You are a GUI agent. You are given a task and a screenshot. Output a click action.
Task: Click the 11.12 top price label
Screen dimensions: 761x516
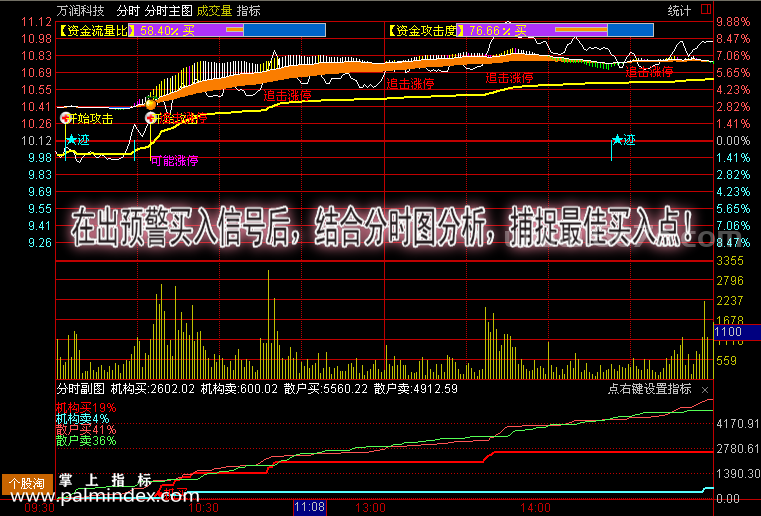tap(36, 22)
